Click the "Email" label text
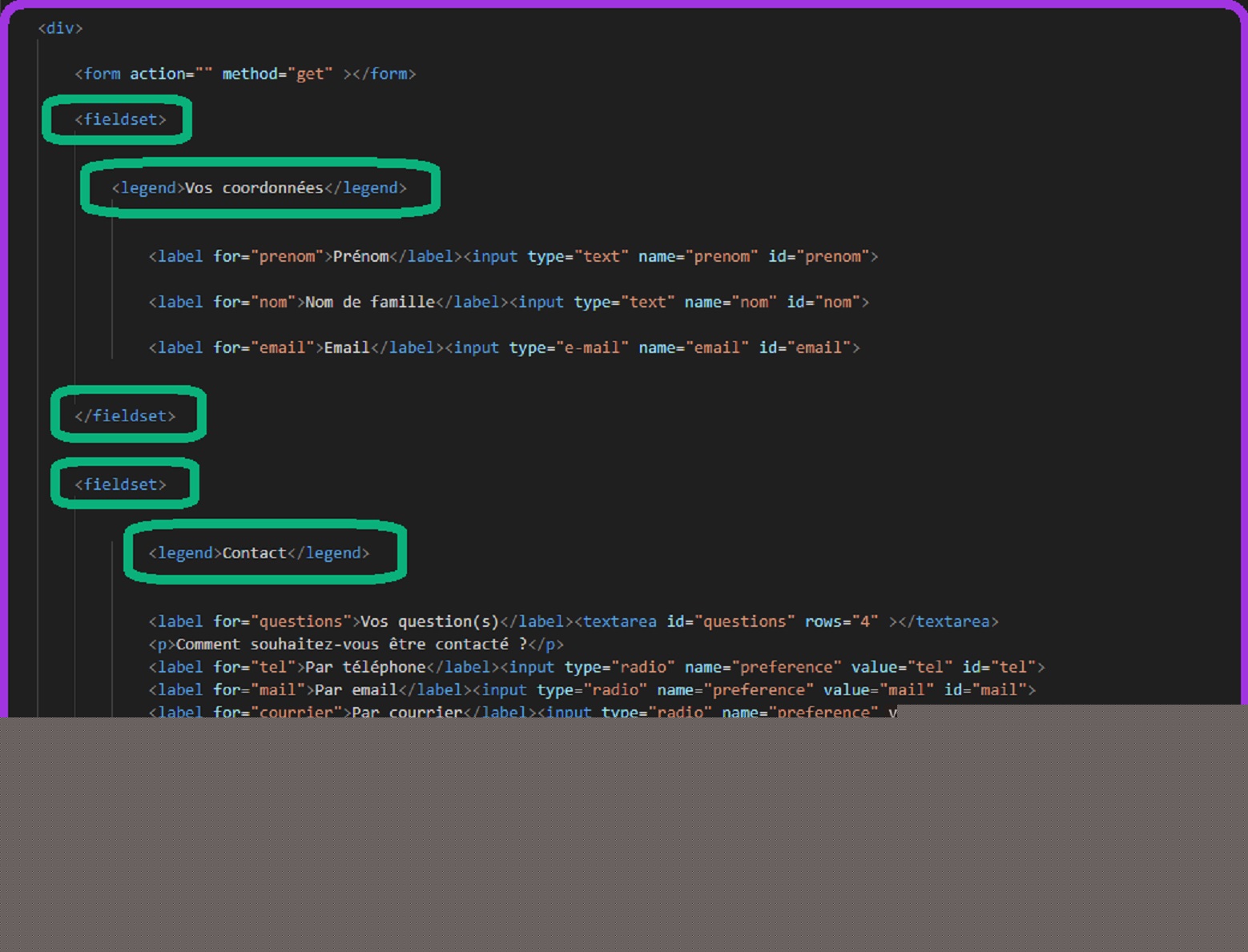Viewport: 1248px width, 952px height. click(346, 347)
